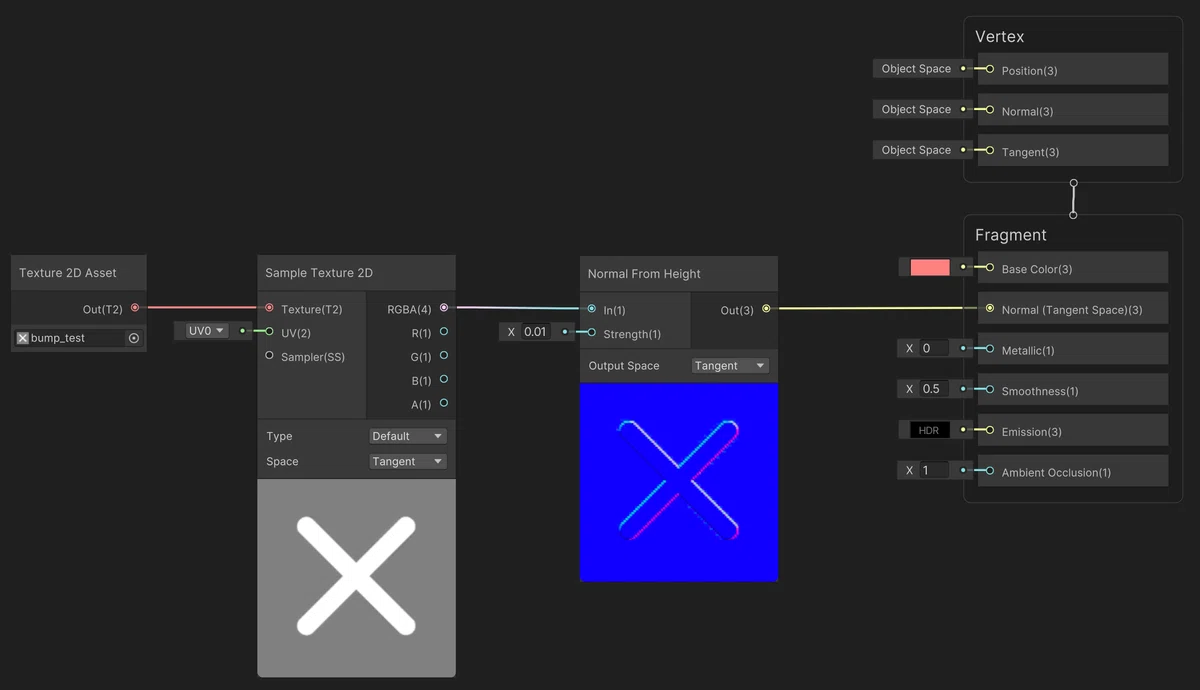Click the bump_test texture field
Viewport: 1200px width, 690px height.
(x=79, y=338)
